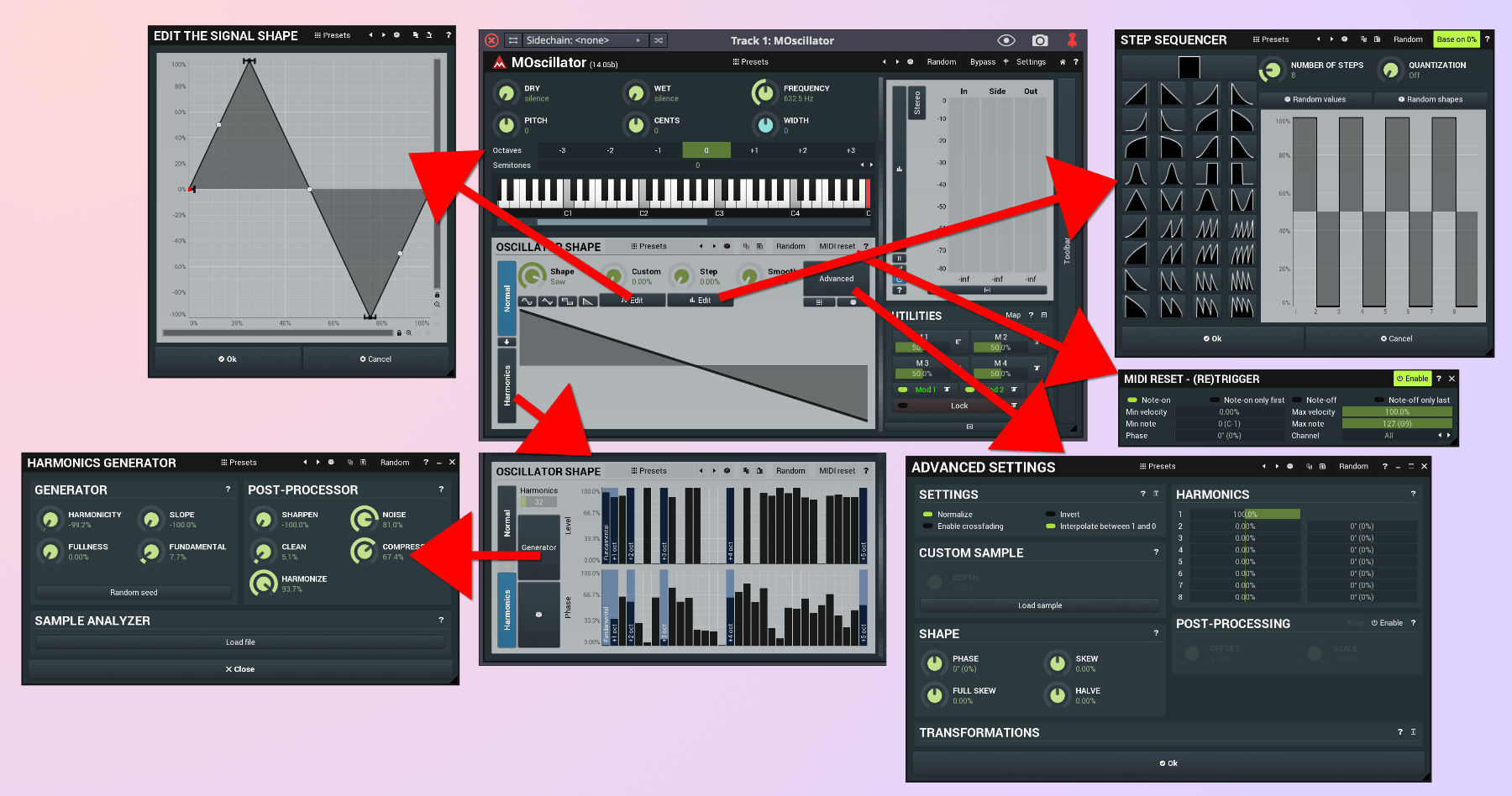The height and width of the screenshot is (796, 1512).
Task: Click the Max velocity slider bar
Action: pos(1397,412)
